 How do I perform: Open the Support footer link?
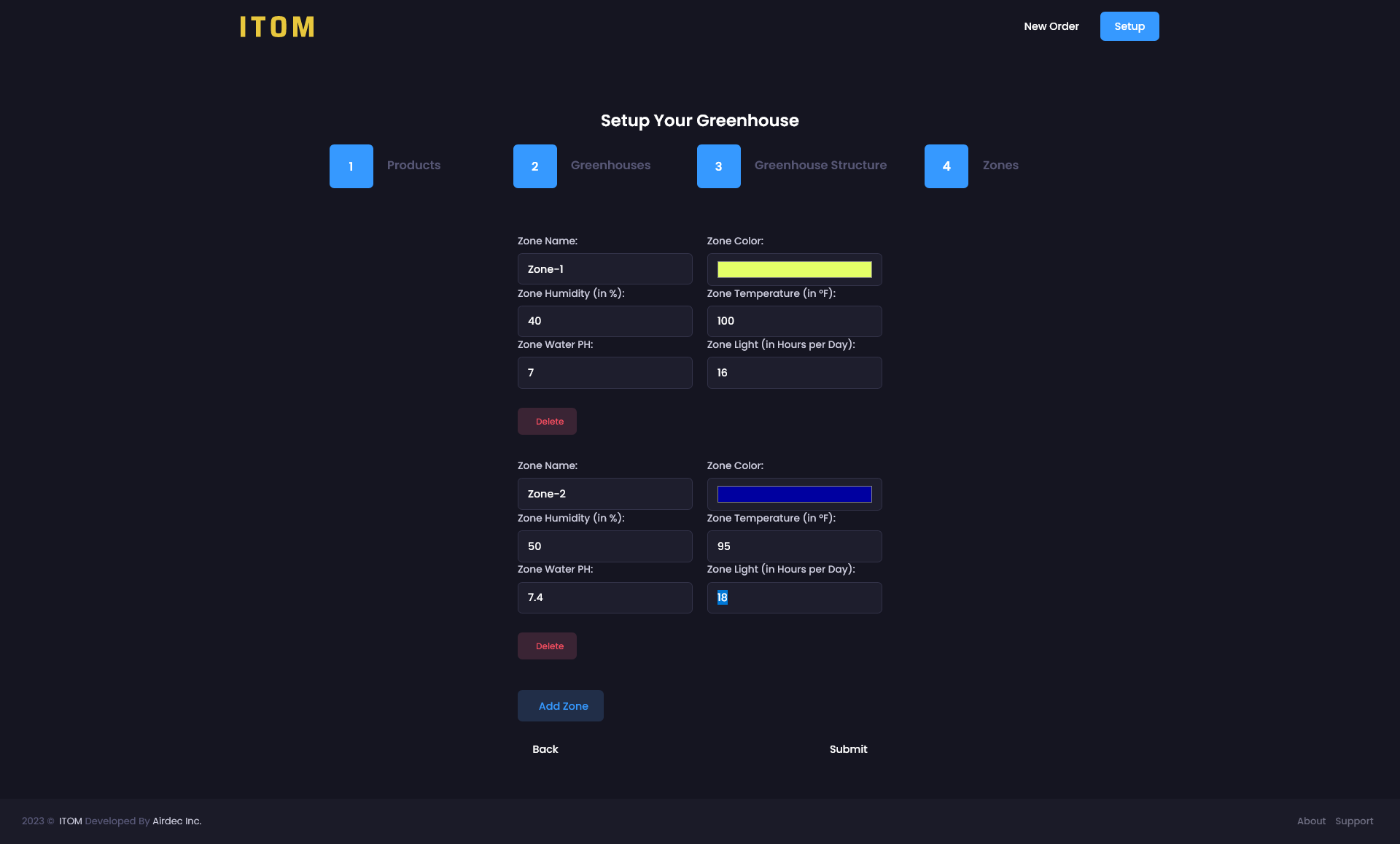coord(1354,821)
